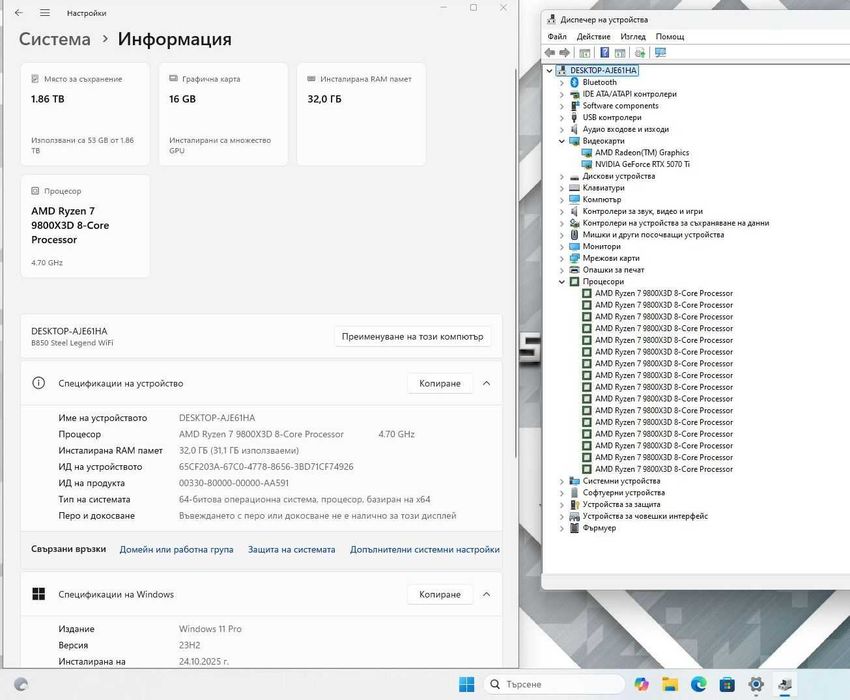Click the Bluetooth icon in device tree

click(x=575, y=82)
